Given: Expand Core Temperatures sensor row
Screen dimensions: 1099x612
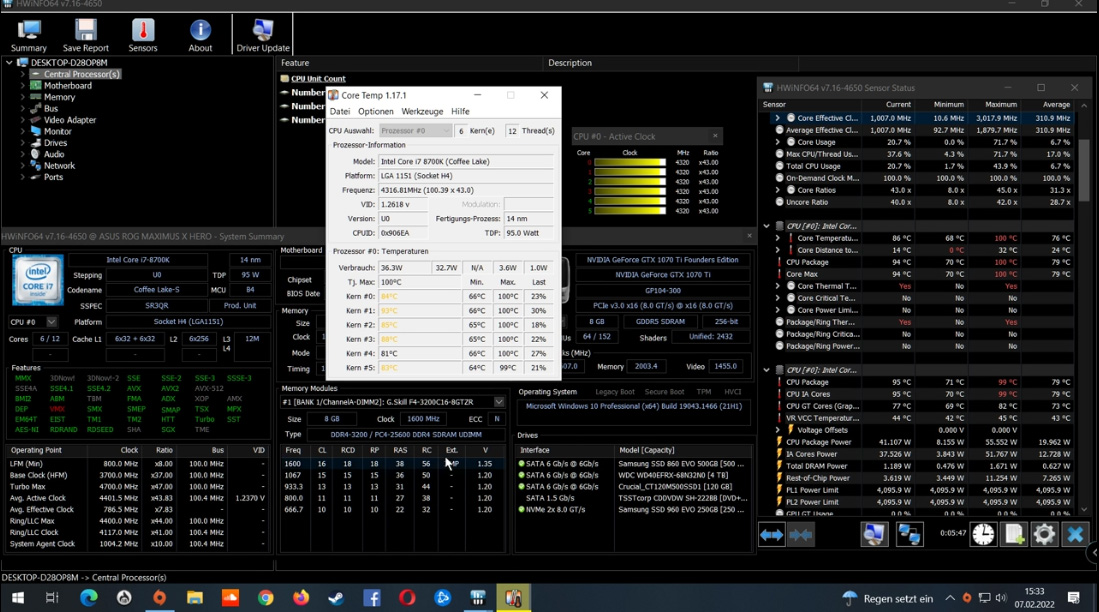Looking at the screenshot, I should (777, 238).
